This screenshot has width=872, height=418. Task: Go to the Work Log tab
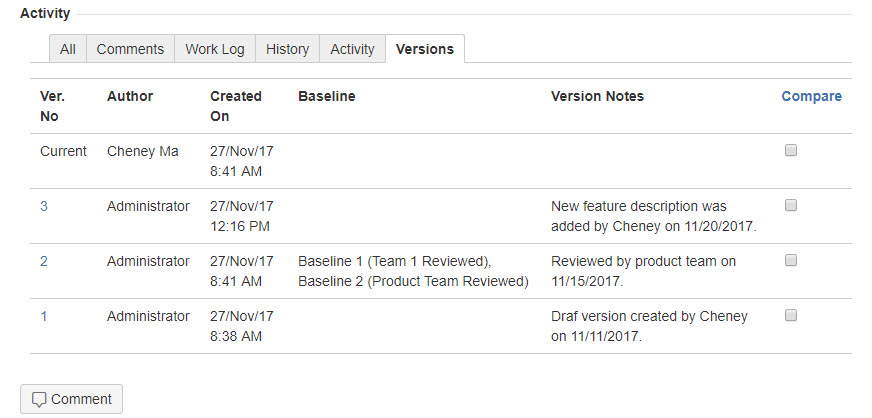click(x=214, y=49)
